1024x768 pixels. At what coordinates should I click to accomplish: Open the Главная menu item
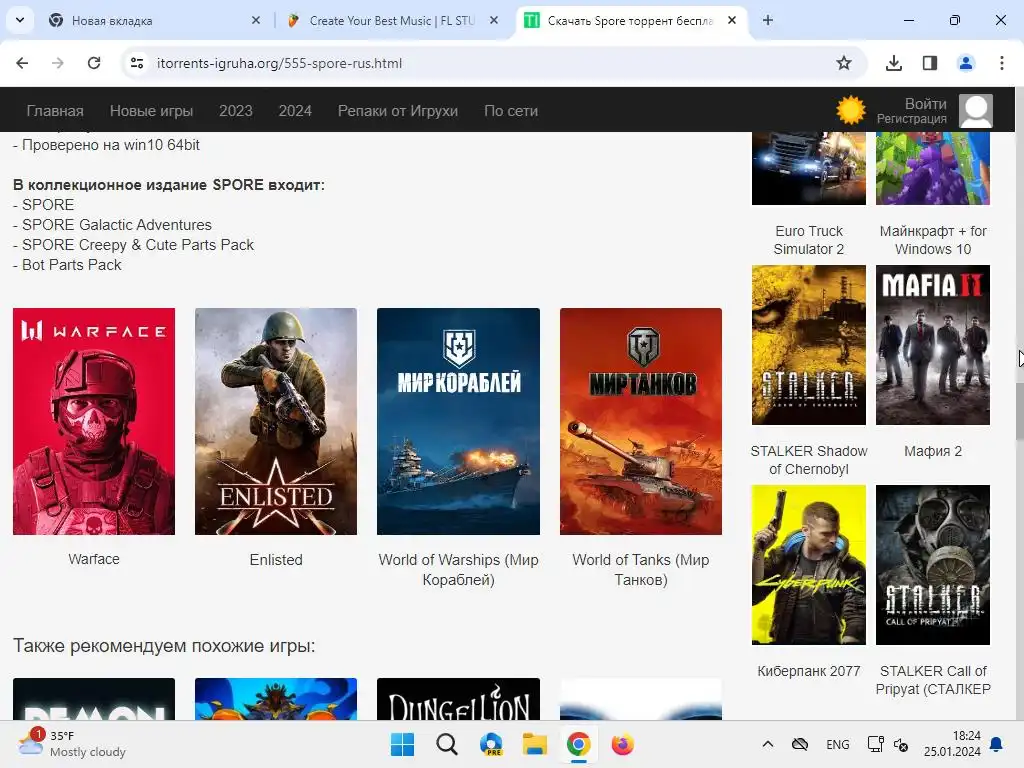(55, 111)
